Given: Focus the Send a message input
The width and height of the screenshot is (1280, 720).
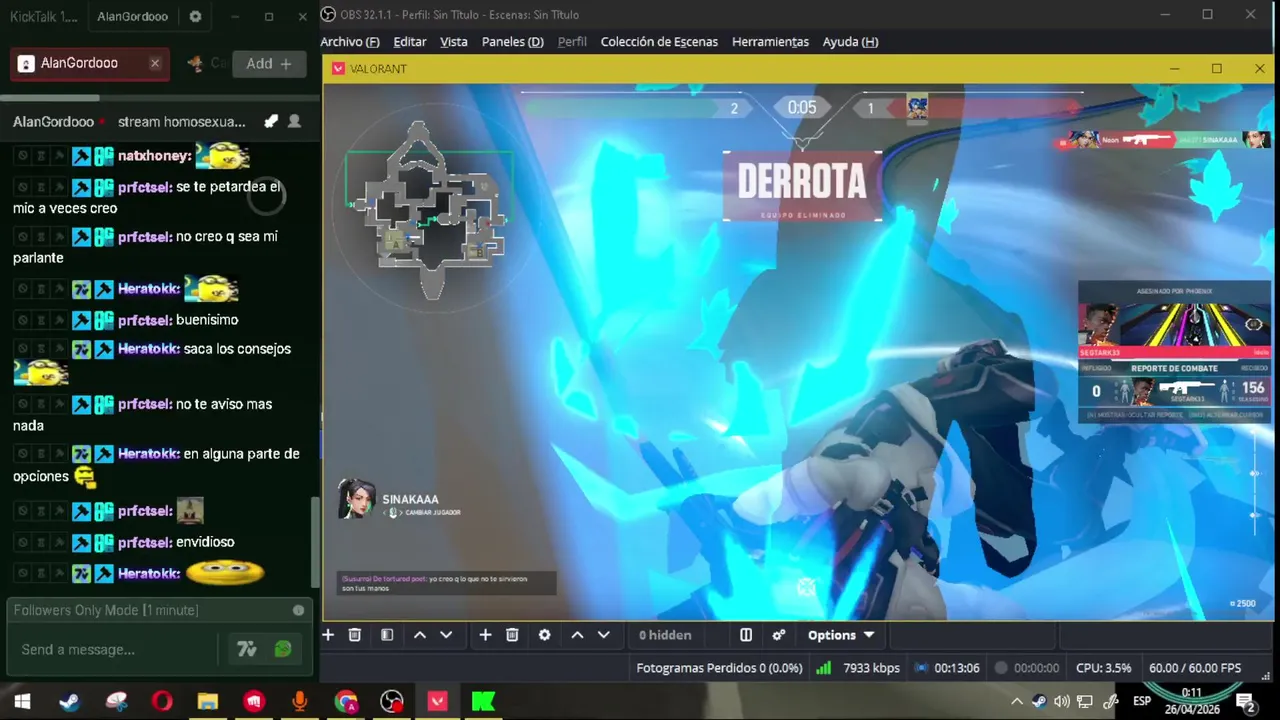Looking at the screenshot, I should [x=115, y=650].
